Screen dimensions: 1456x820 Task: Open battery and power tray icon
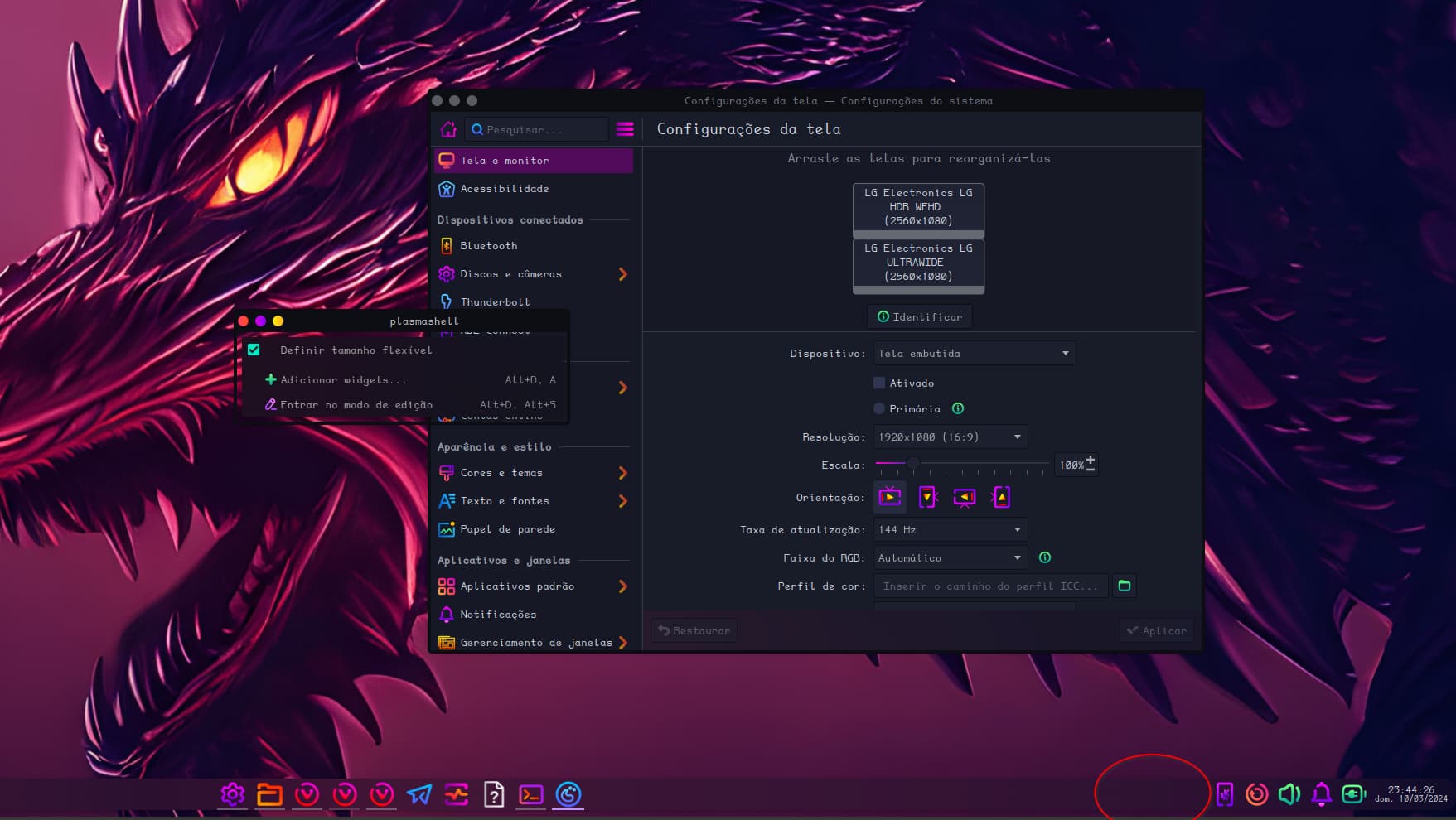click(x=1354, y=794)
